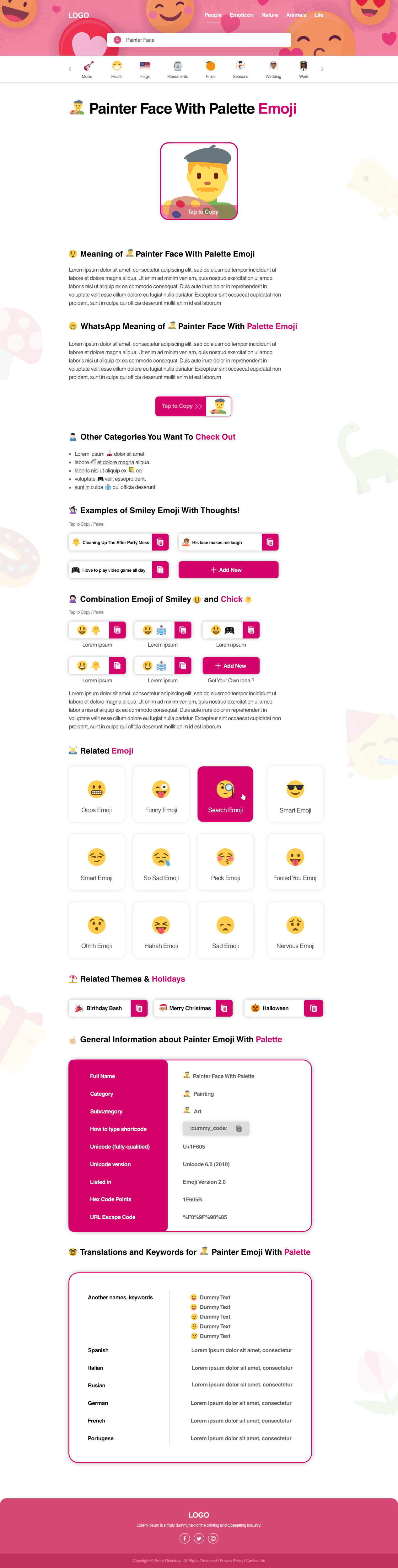Copy "His face makes me laugh" text
The image size is (398, 1568).
pos(270,542)
